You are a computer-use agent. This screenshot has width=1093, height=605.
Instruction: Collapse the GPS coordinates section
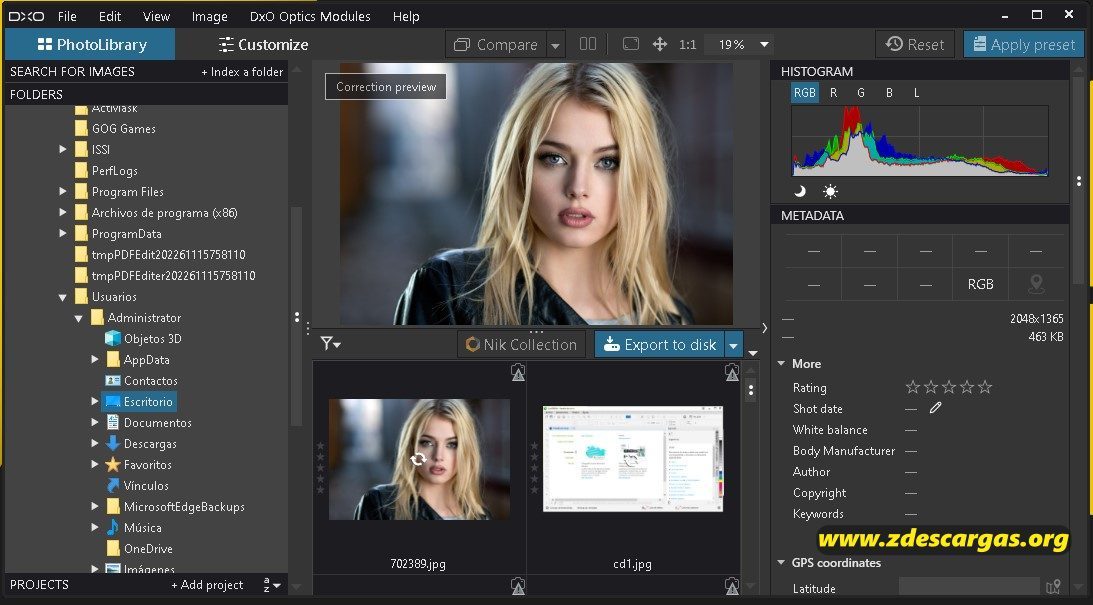pyautogui.click(x=781, y=562)
